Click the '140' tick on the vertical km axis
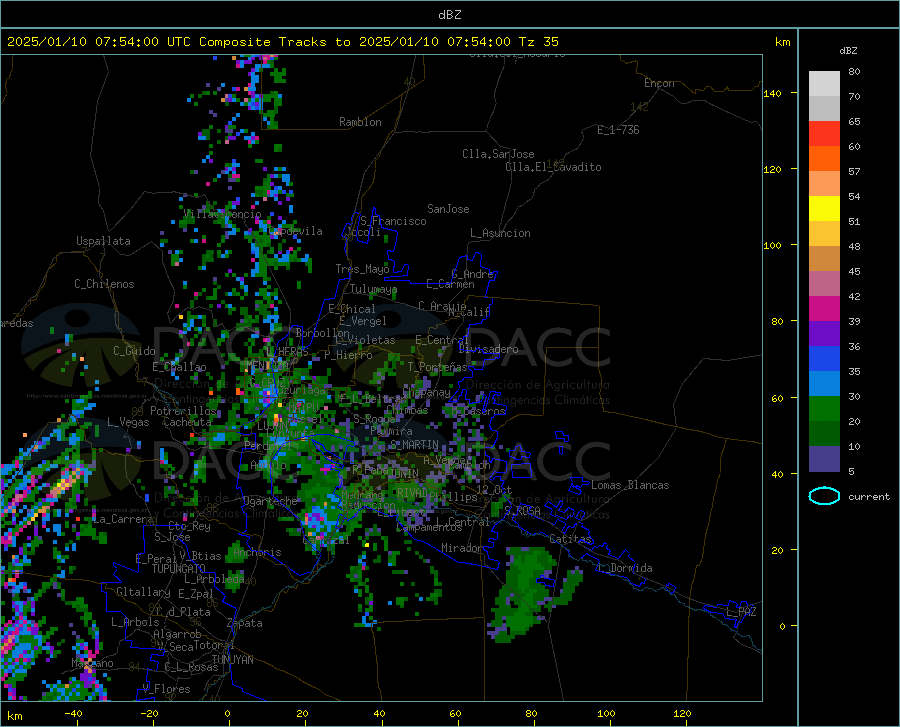 773,93
